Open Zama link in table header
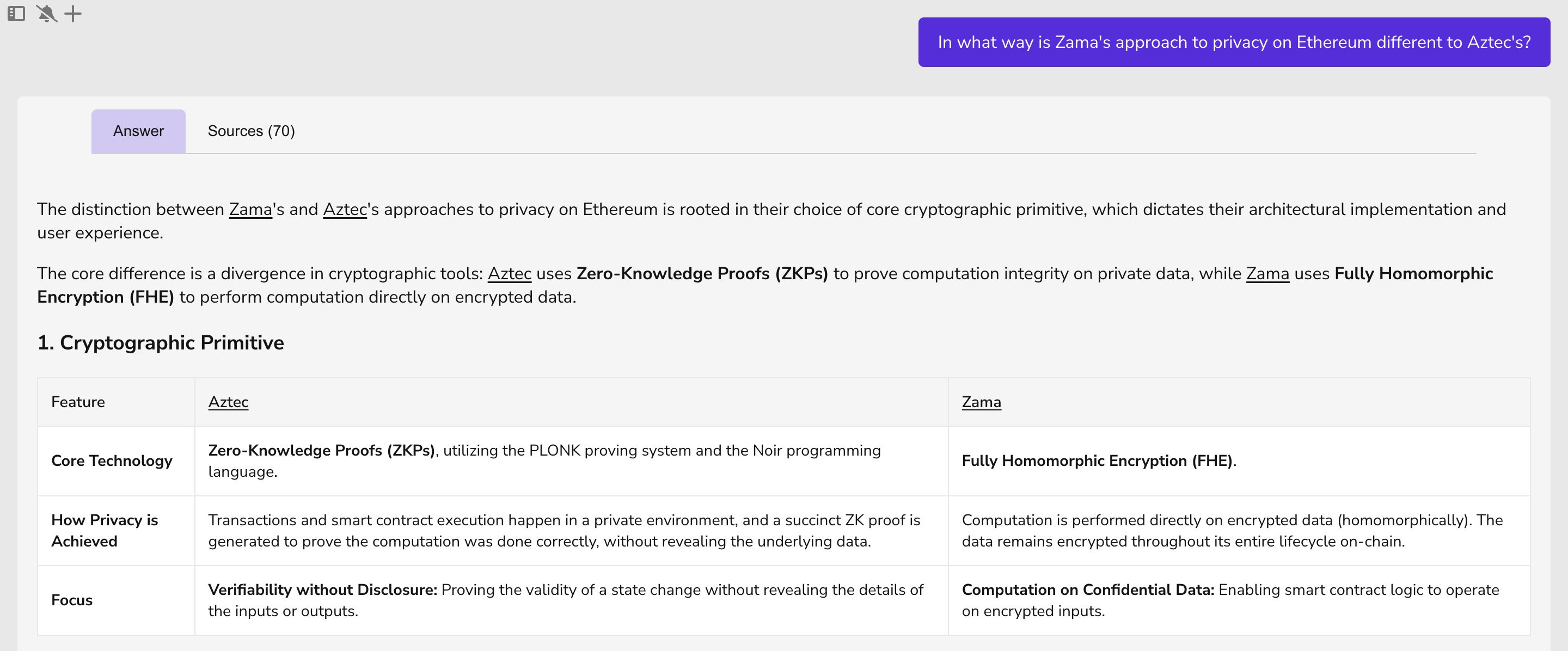Viewport: 1568px width, 651px height. click(x=981, y=402)
